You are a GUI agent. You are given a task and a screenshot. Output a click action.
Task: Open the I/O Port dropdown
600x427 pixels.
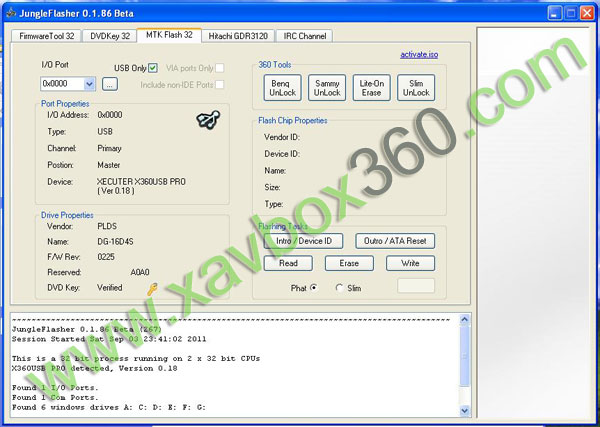pyautogui.click(x=90, y=83)
